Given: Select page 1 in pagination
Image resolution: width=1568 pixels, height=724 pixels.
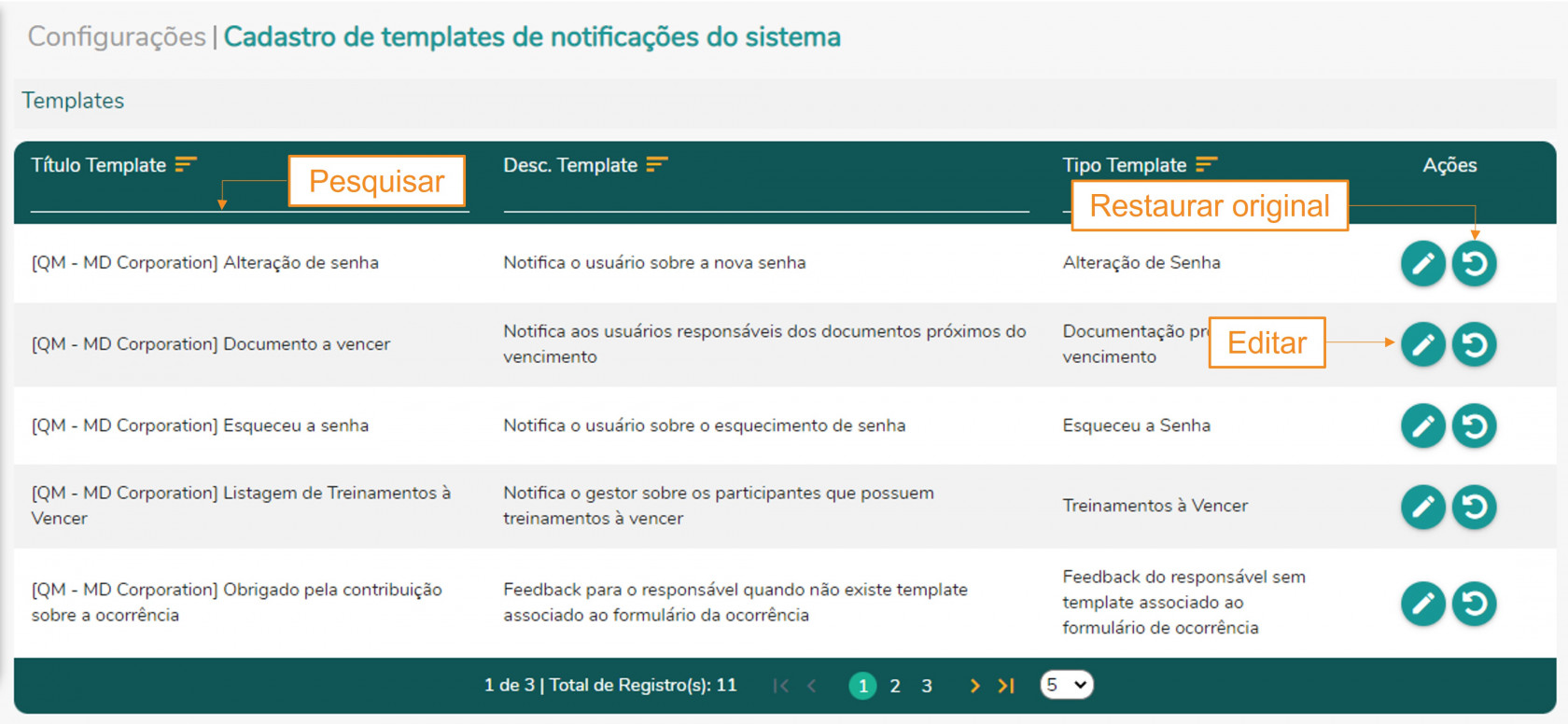Looking at the screenshot, I should click(x=862, y=686).
